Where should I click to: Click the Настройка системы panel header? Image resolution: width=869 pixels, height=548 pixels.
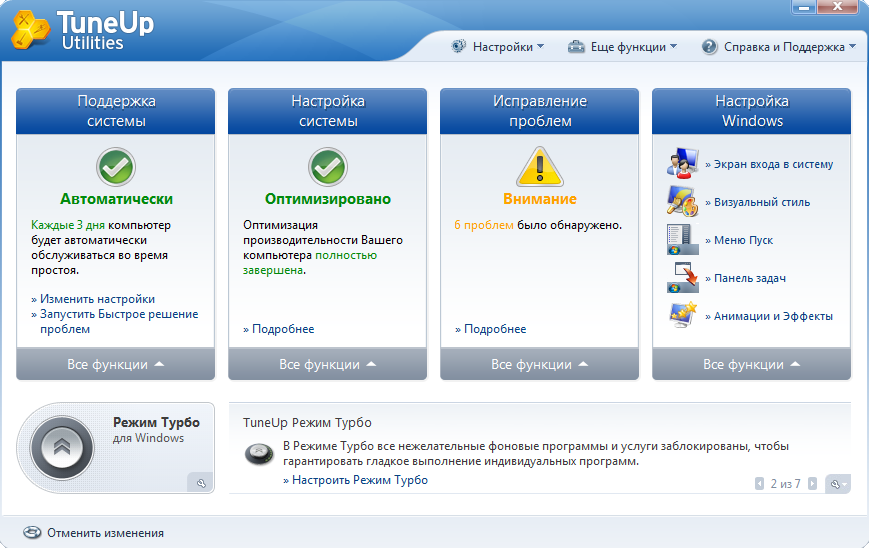(x=328, y=111)
